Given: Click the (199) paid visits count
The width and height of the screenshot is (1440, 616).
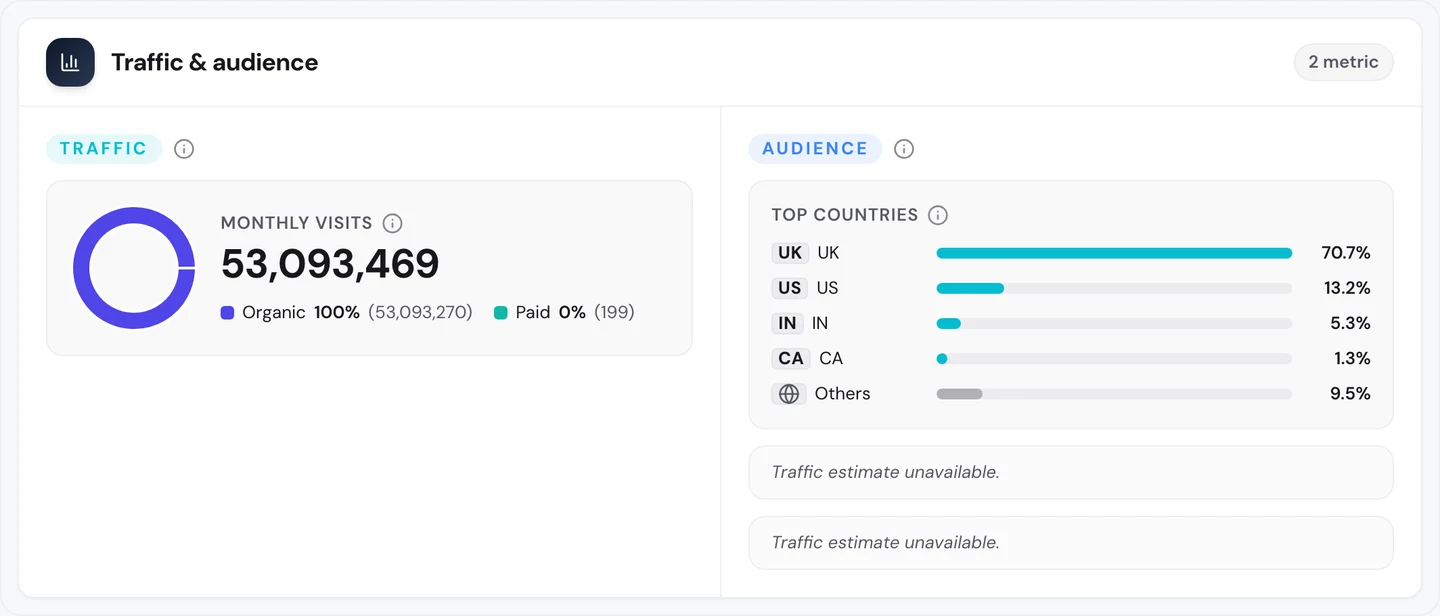Looking at the screenshot, I should tap(614, 313).
